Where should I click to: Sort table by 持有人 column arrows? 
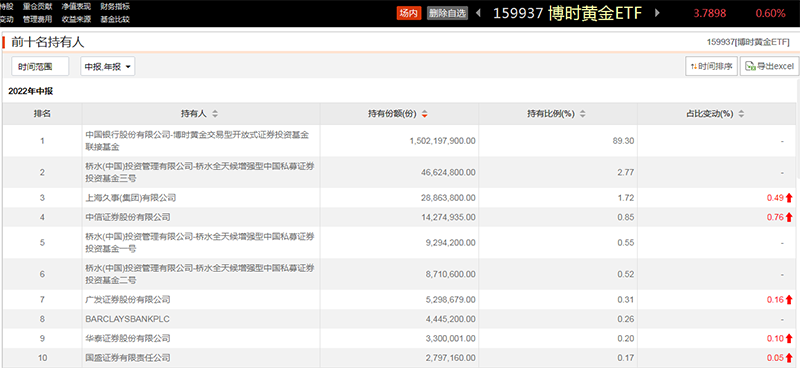[x=215, y=114]
